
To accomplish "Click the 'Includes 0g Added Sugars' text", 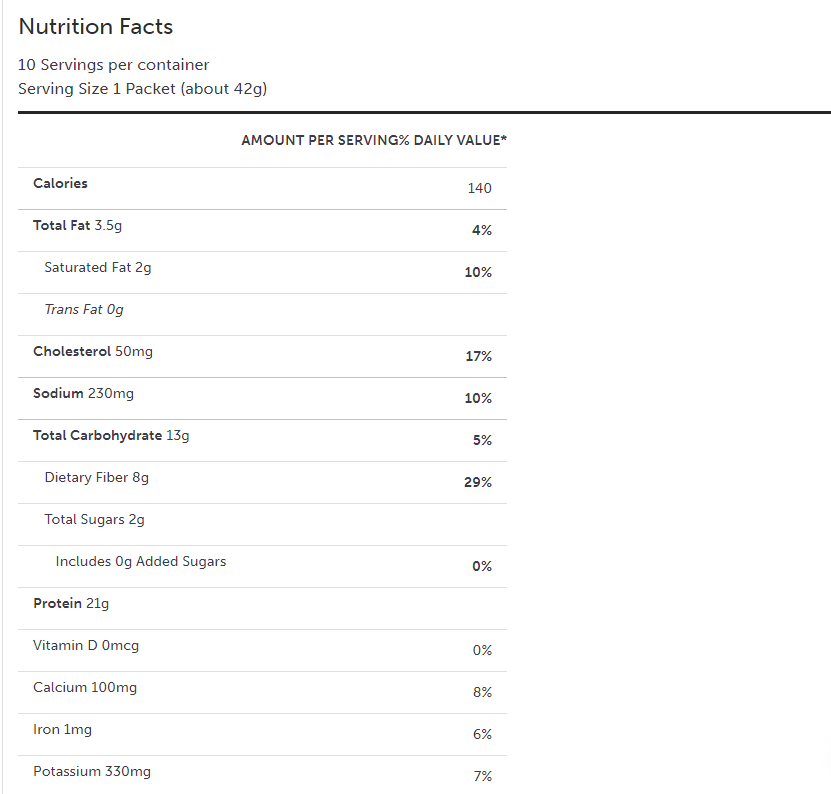I will 141,561.
